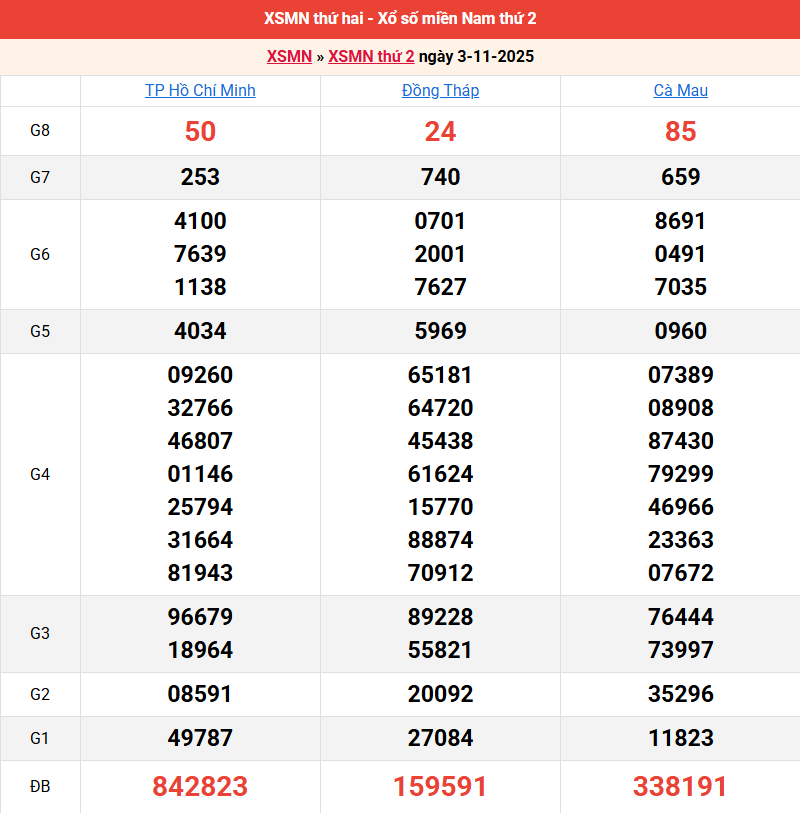Click G8 result 24 for Đồng Tháp
800x813 pixels.
pyautogui.click(x=440, y=131)
